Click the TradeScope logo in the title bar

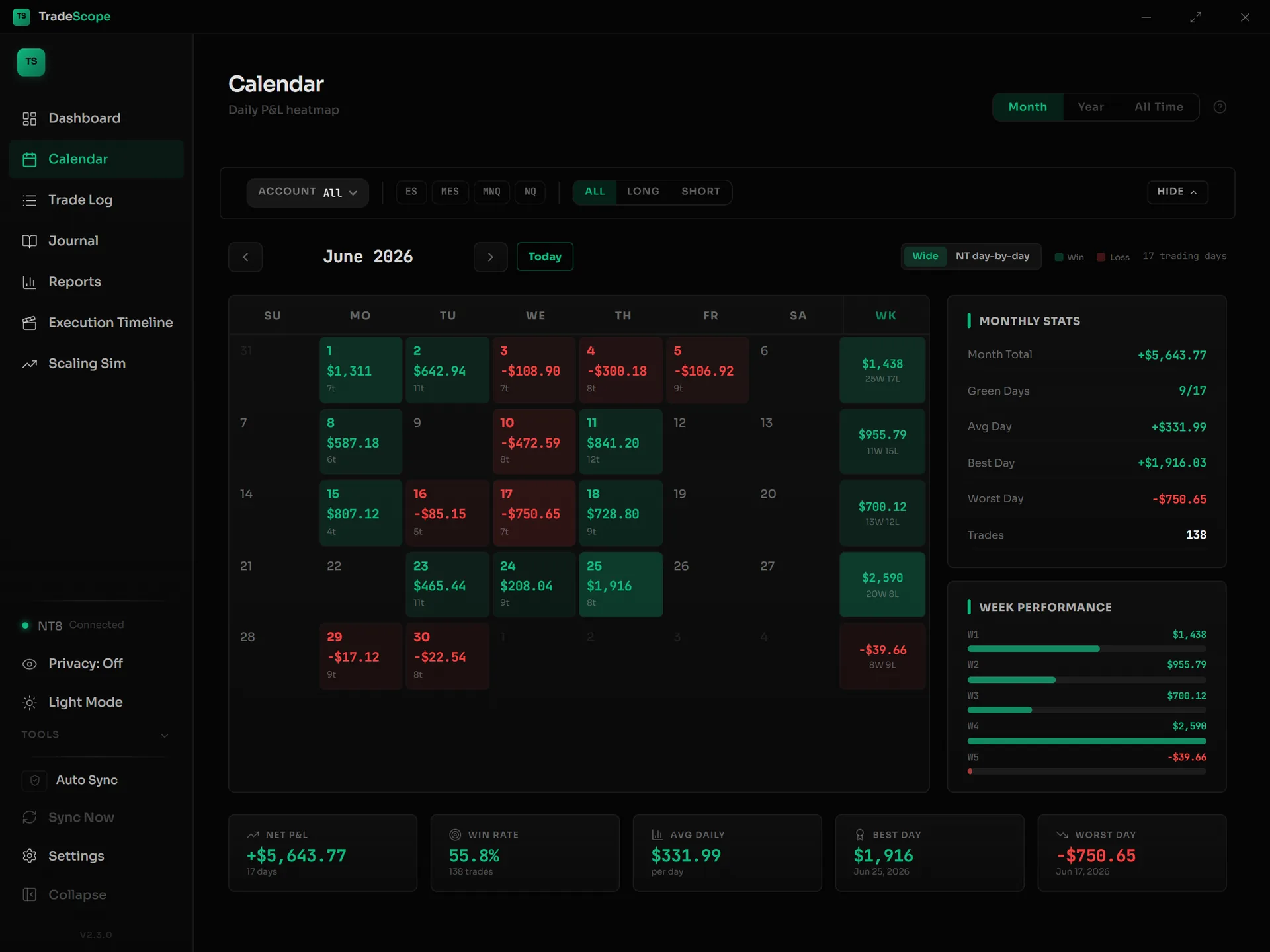21,17
